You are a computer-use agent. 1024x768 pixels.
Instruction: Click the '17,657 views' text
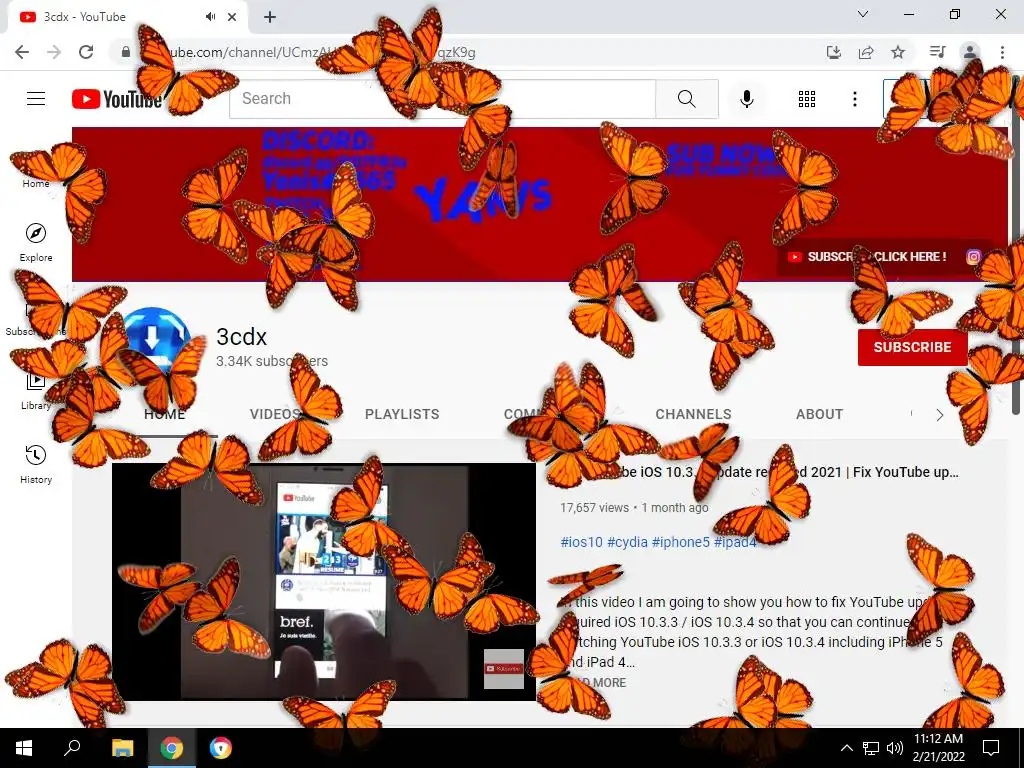tap(594, 507)
